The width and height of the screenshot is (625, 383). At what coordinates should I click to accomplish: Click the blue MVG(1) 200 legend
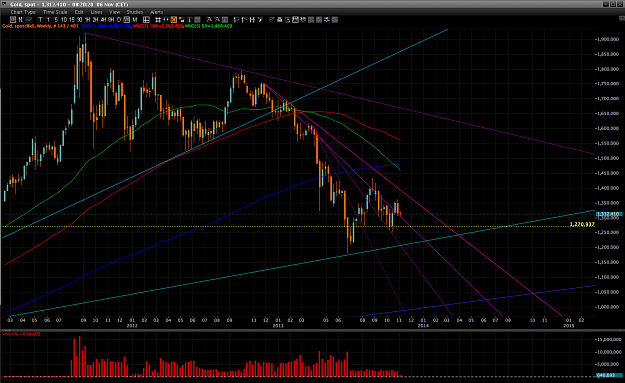(106, 26)
